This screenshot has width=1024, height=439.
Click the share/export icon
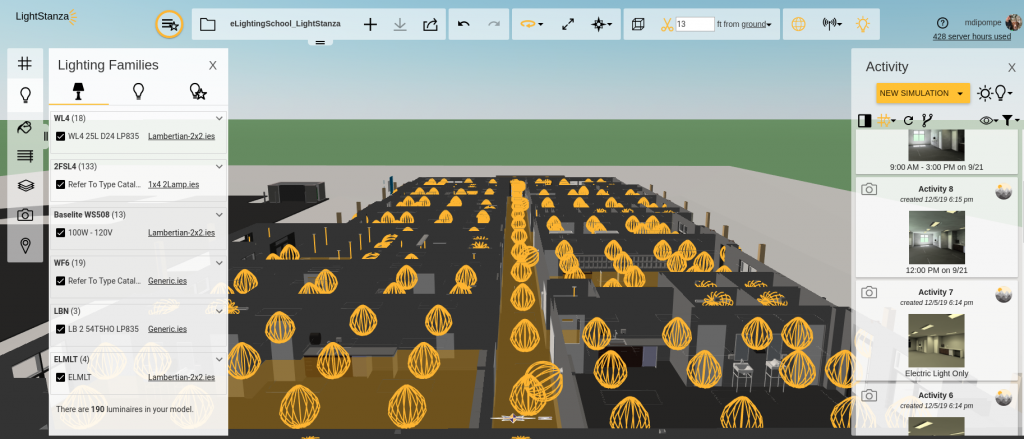[430, 24]
